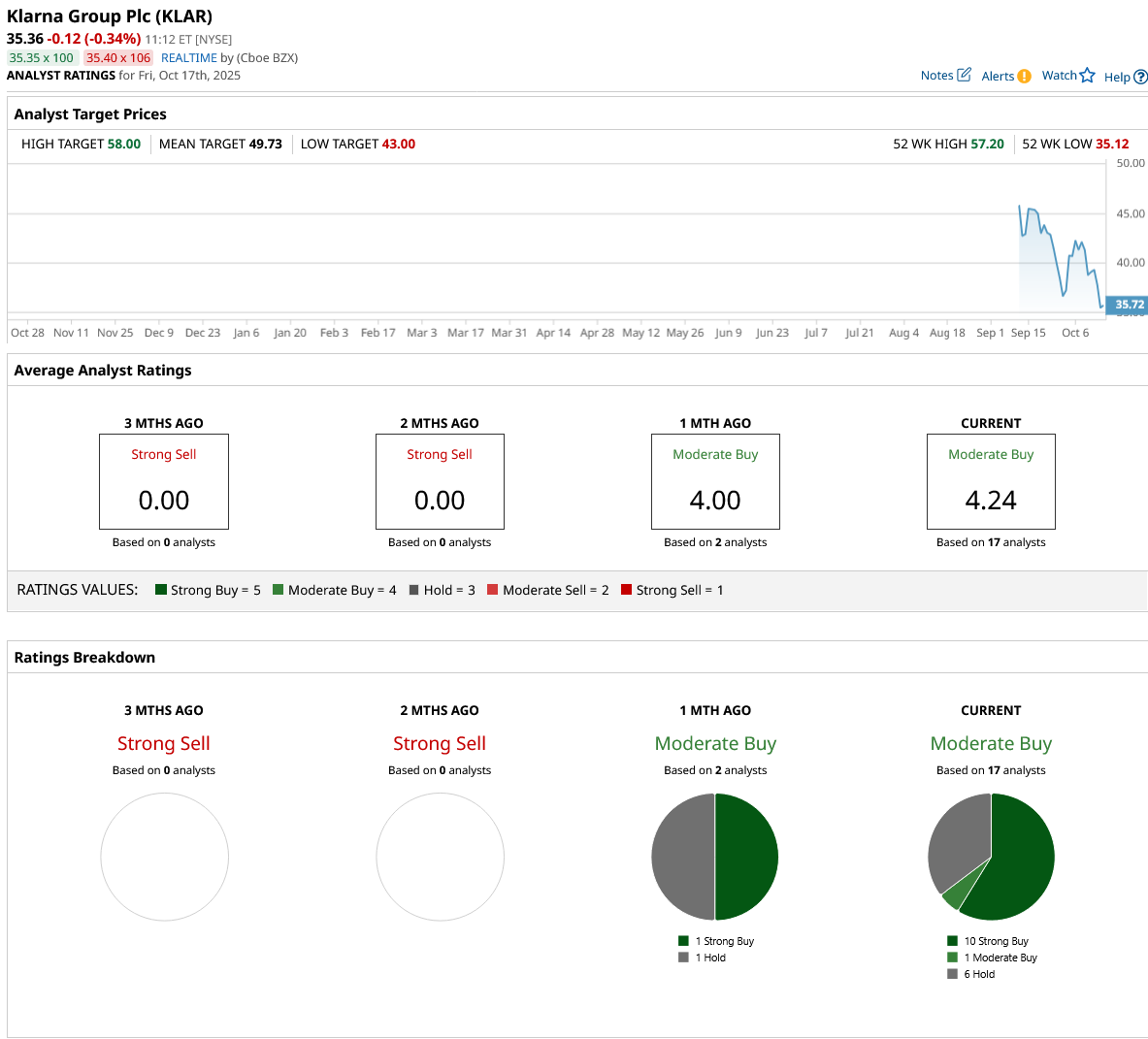Click the Average Analyst Ratings heading
This screenshot has height=1039, width=1148.
click(x=103, y=371)
